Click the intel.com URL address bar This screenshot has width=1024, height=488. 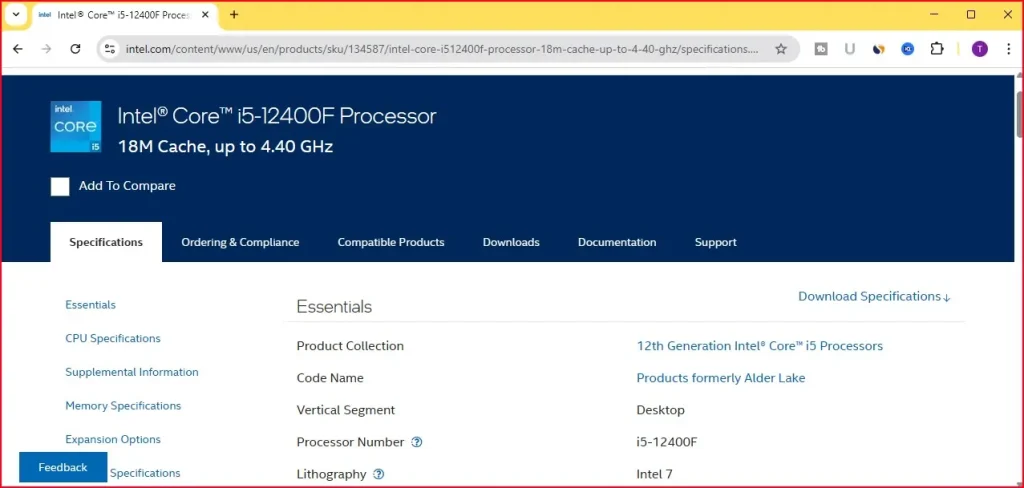click(441, 49)
